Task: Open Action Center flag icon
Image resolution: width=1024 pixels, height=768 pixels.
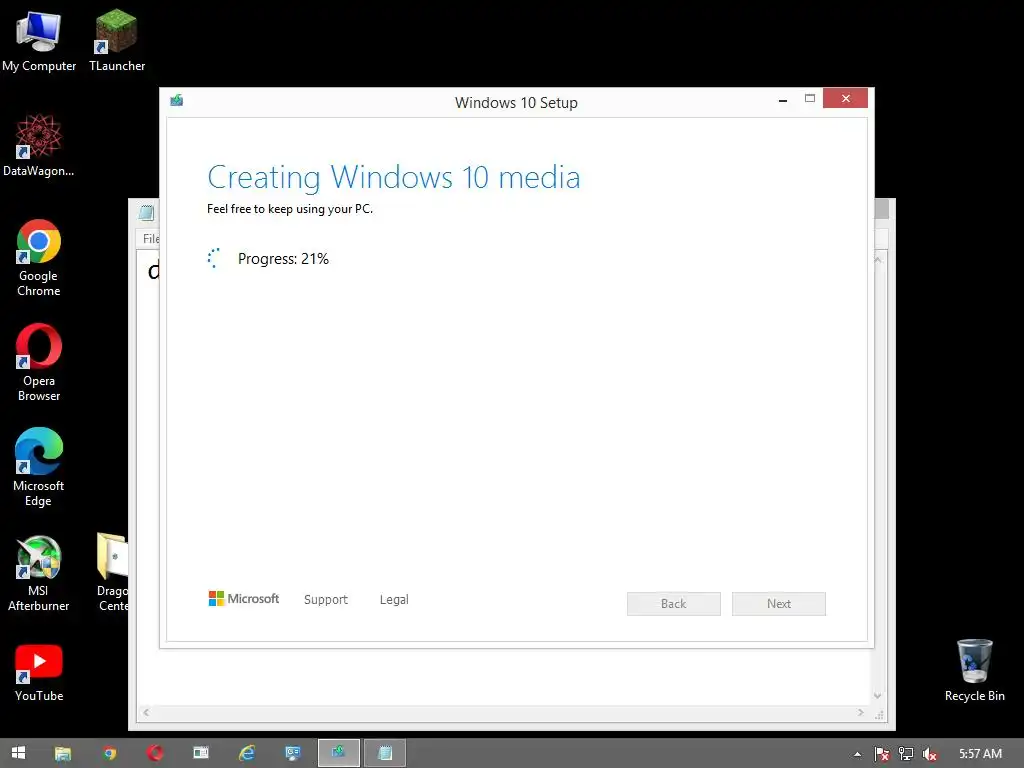Action: (x=881, y=754)
